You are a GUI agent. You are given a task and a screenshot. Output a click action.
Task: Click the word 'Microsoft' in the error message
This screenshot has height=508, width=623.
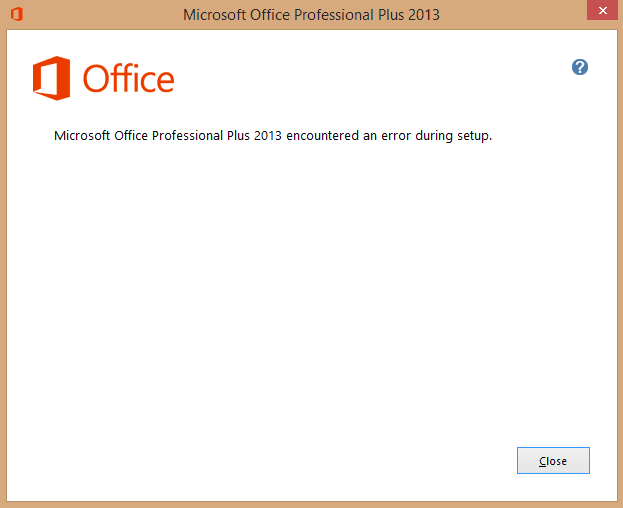(82, 136)
